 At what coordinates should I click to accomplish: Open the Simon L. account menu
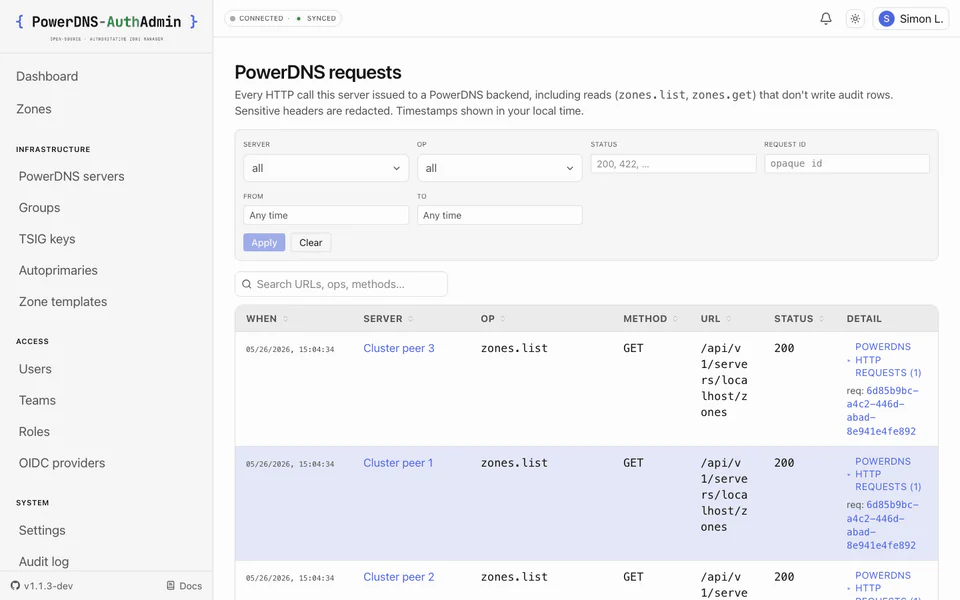tap(911, 19)
